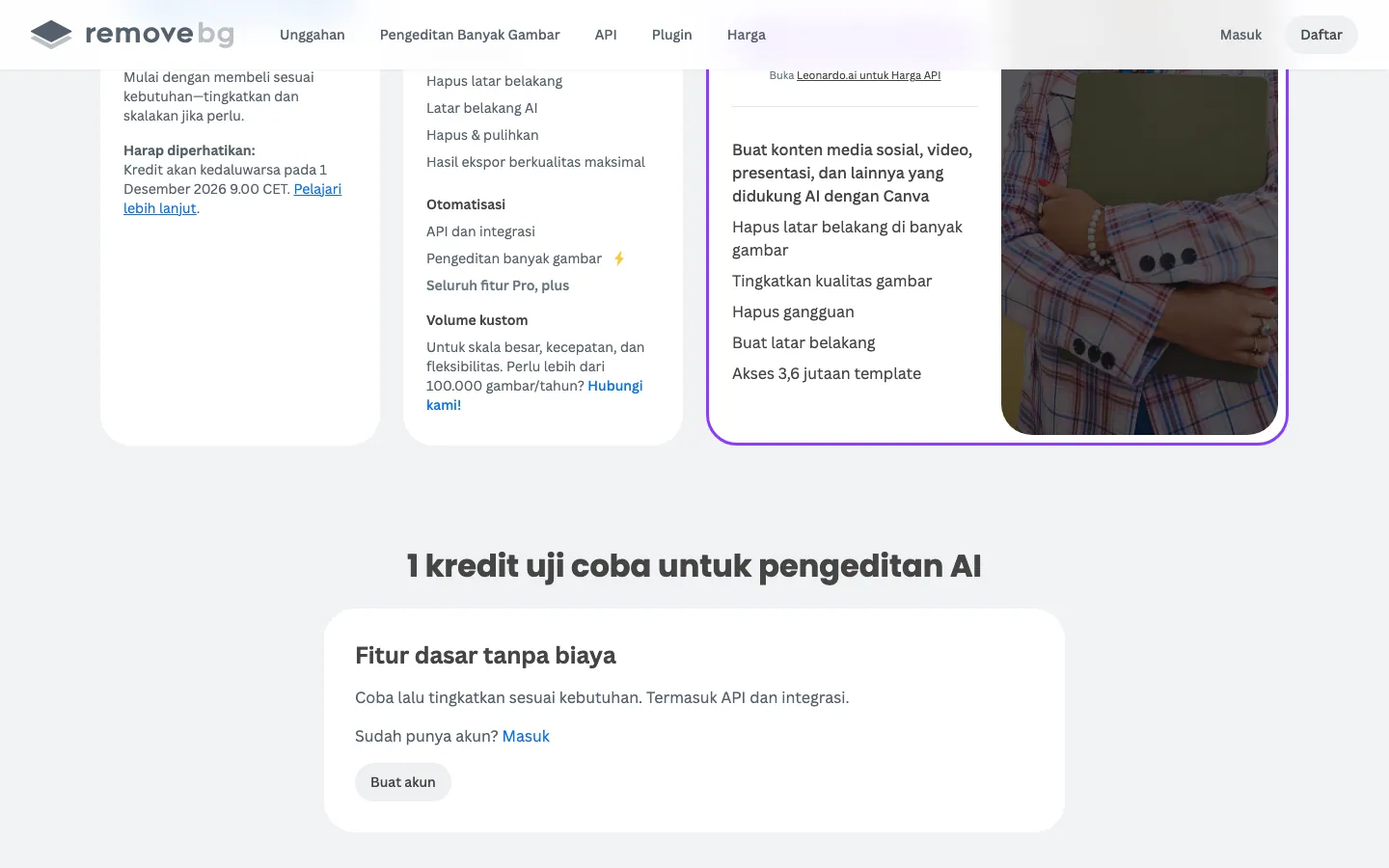Click the Masuk link after Sudah punya akun
Image resolution: width=1389 pixels, height=868 pixels.
526,736
